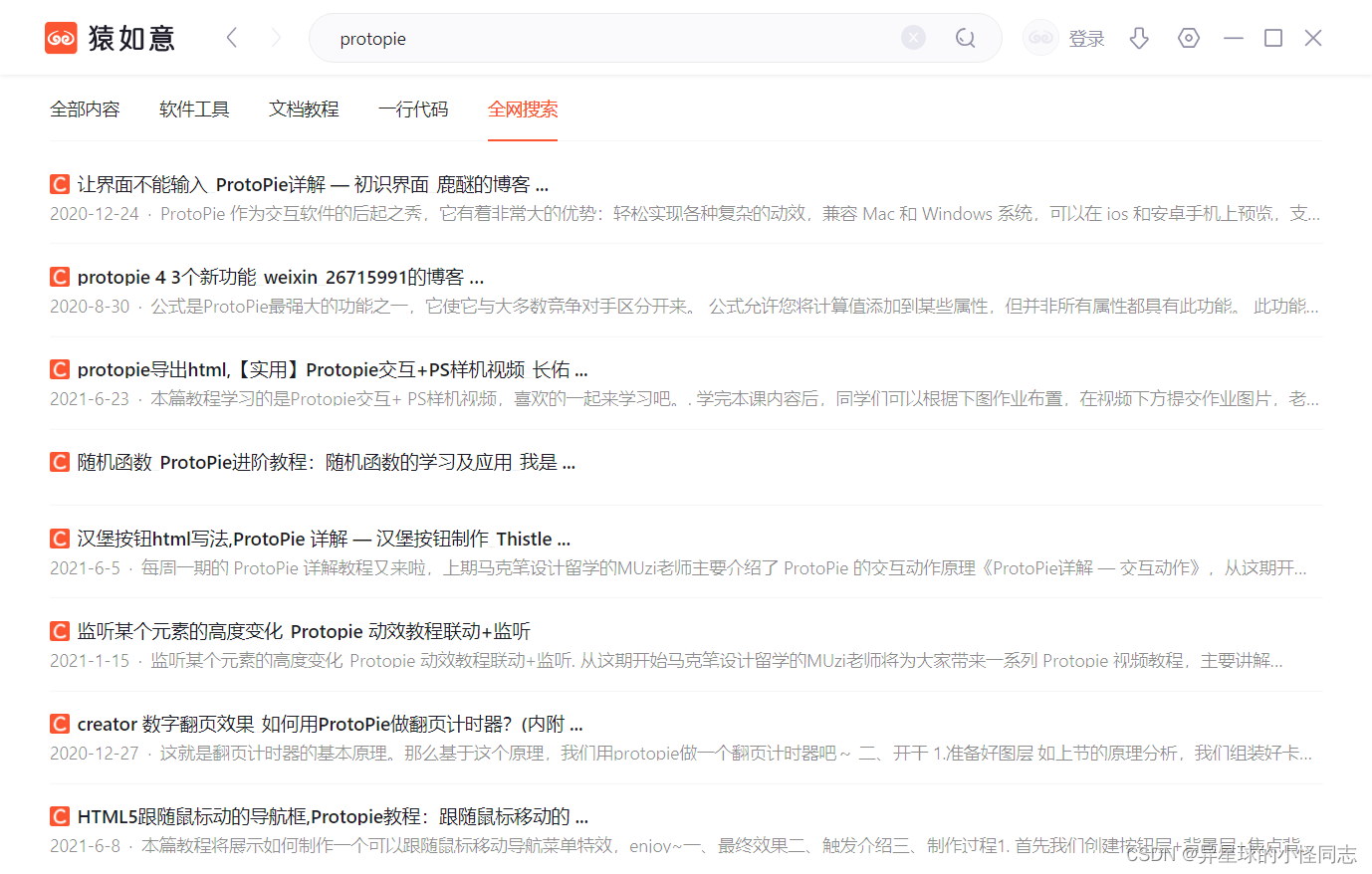The width and height of the screenshot is (1372, 874).
Task: Minimize the 猿如意 window
Action: coord(1234,38)
